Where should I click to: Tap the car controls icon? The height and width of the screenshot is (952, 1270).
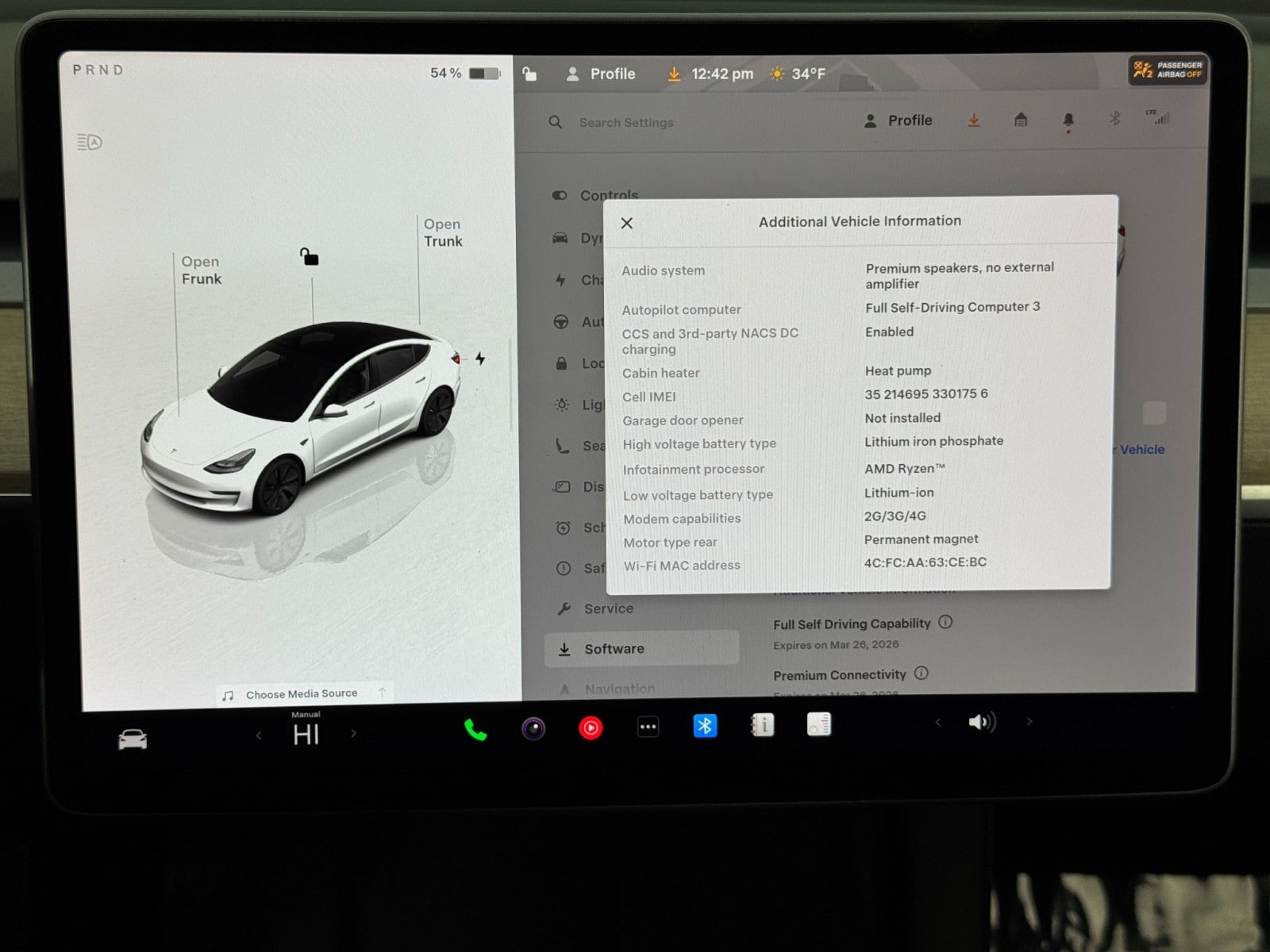click(133, 739)
